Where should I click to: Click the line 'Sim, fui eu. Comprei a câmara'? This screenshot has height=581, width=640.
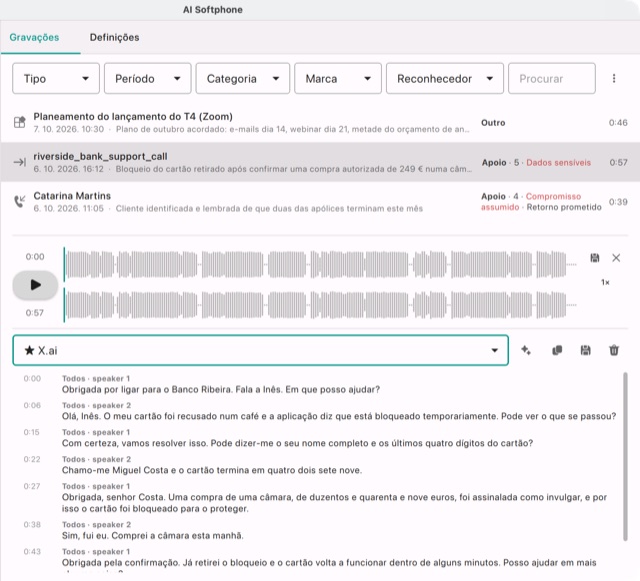[153, 536]
